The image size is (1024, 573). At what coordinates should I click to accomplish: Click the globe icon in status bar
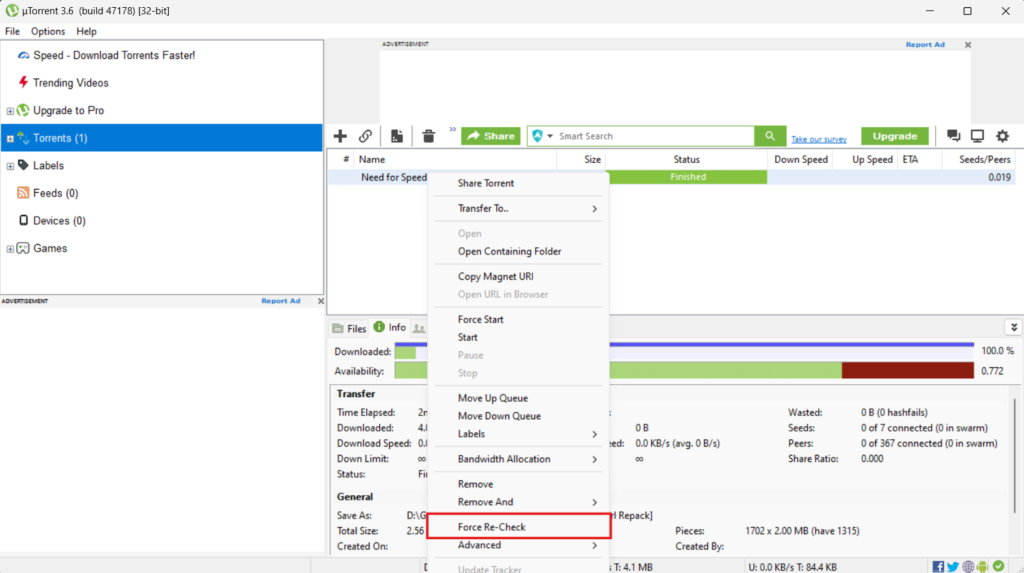(968, 566)
